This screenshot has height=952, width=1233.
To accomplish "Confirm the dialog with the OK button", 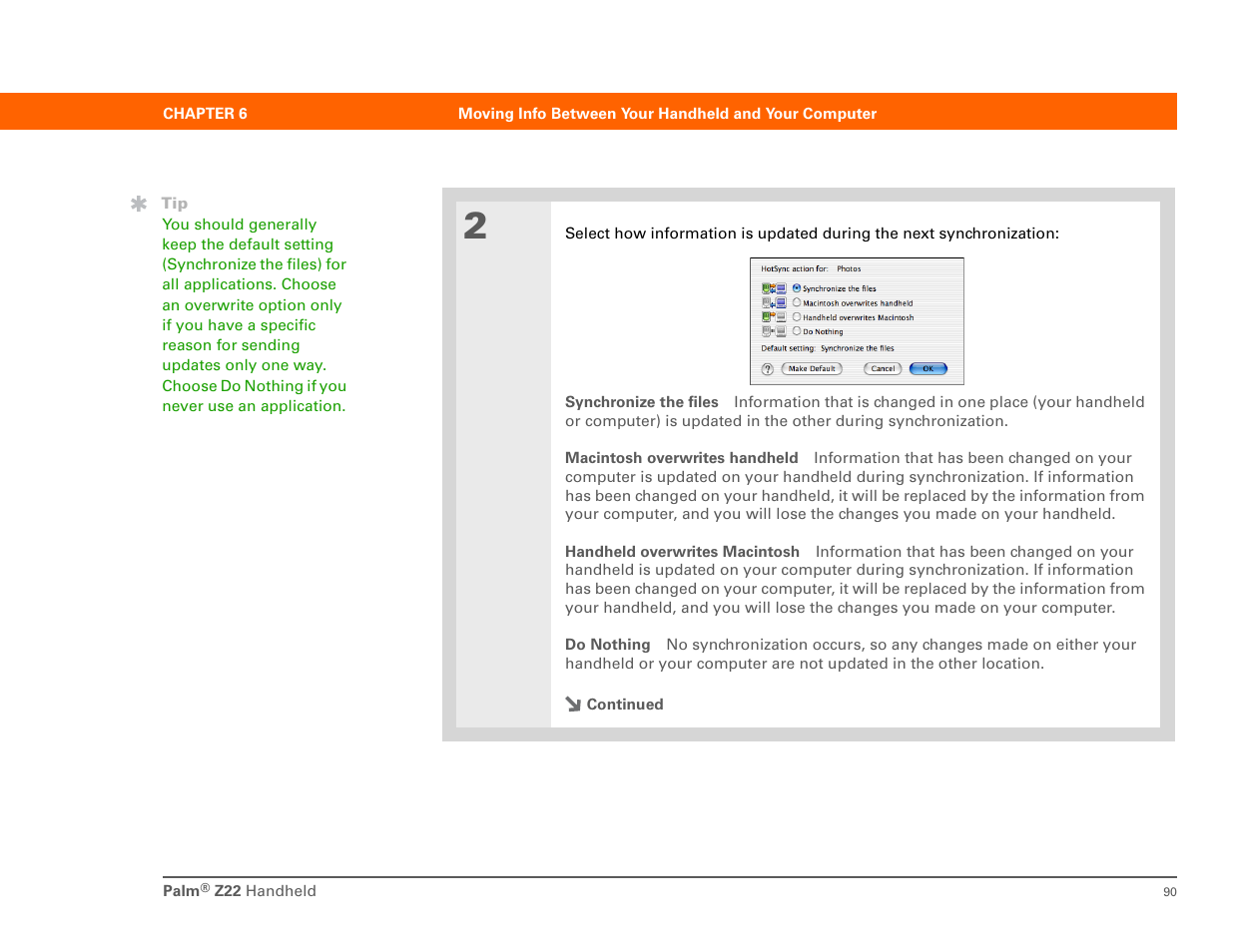I will click(x=928, y=368).
